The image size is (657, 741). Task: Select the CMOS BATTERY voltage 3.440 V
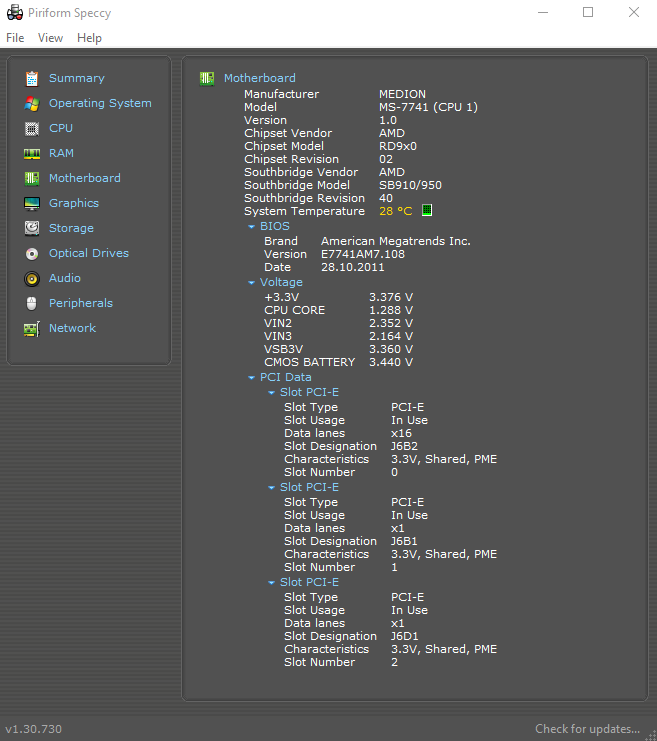(x=391, y=362)
